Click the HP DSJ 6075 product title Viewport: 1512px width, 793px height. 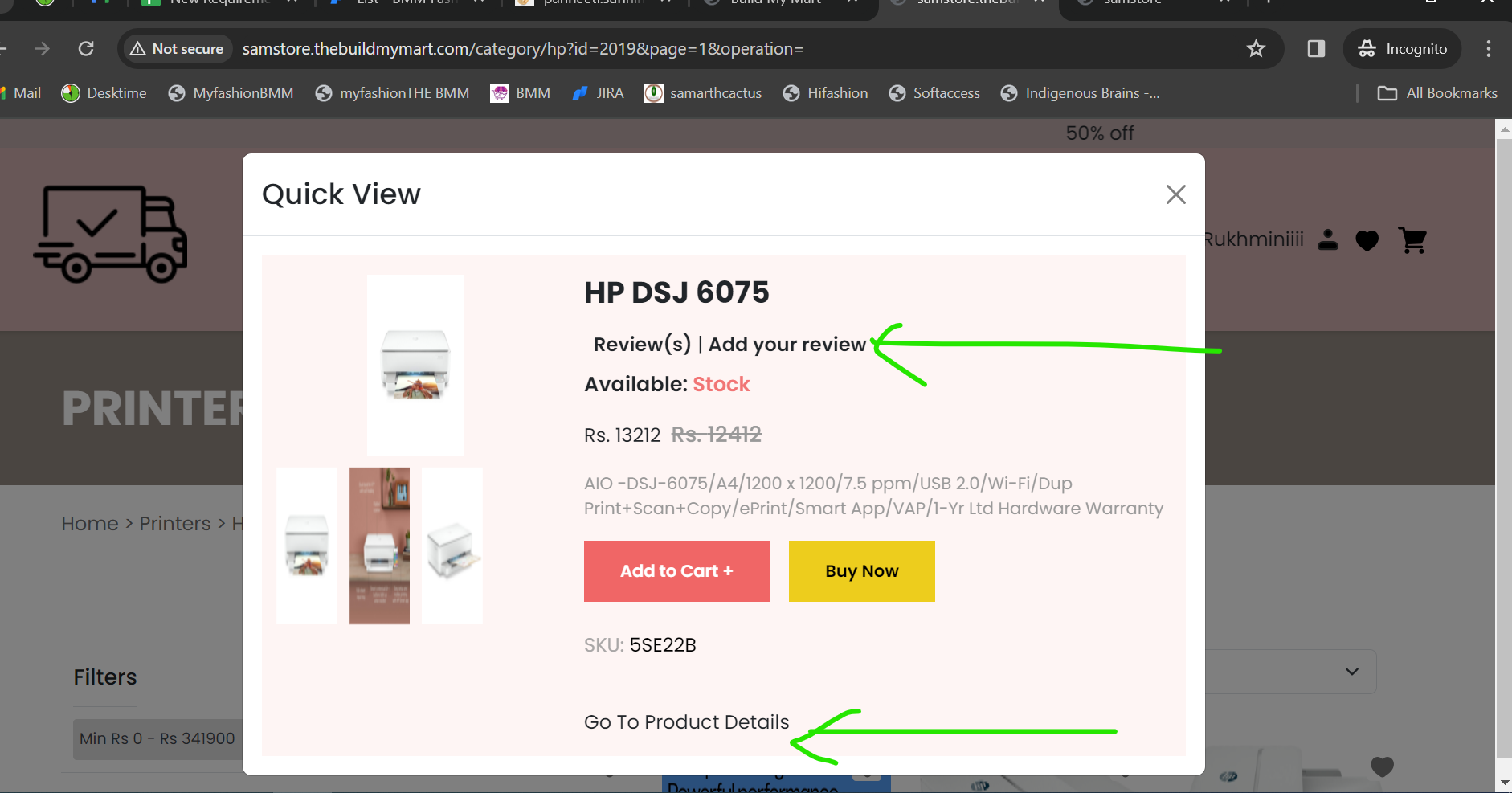coord(676,292)
